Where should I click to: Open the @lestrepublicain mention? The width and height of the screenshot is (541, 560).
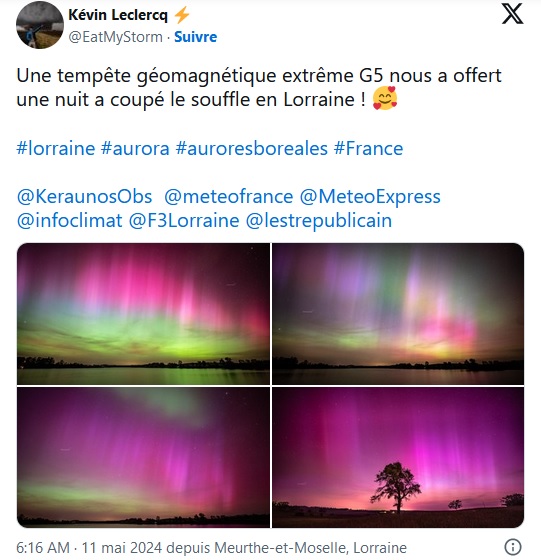pyautogui.click(x=319, y=221)
